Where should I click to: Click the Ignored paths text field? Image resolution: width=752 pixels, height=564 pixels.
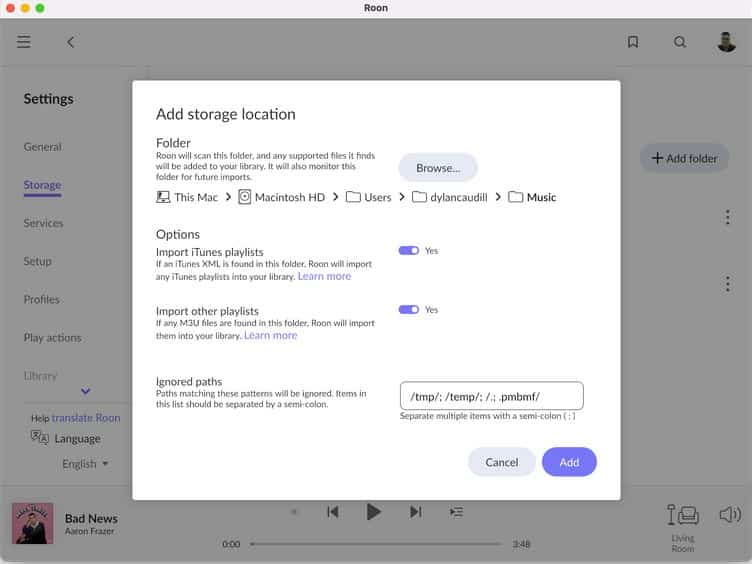click(x=491, y=396)
